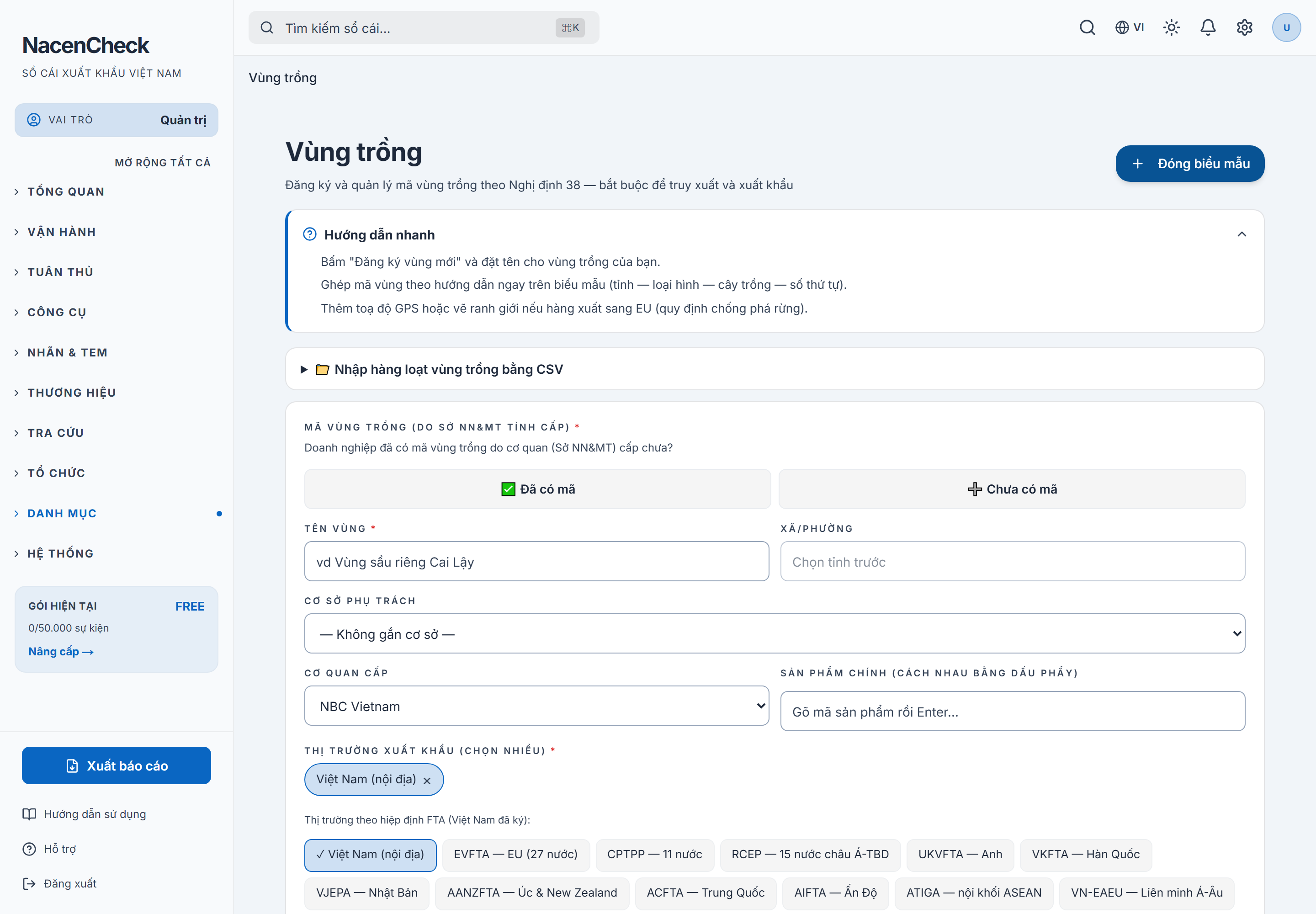Screen dimensions: 1316x914
Task: Toggle the VKFTA — Hàn Quốc chip
Action: (x=1085, y=855)
